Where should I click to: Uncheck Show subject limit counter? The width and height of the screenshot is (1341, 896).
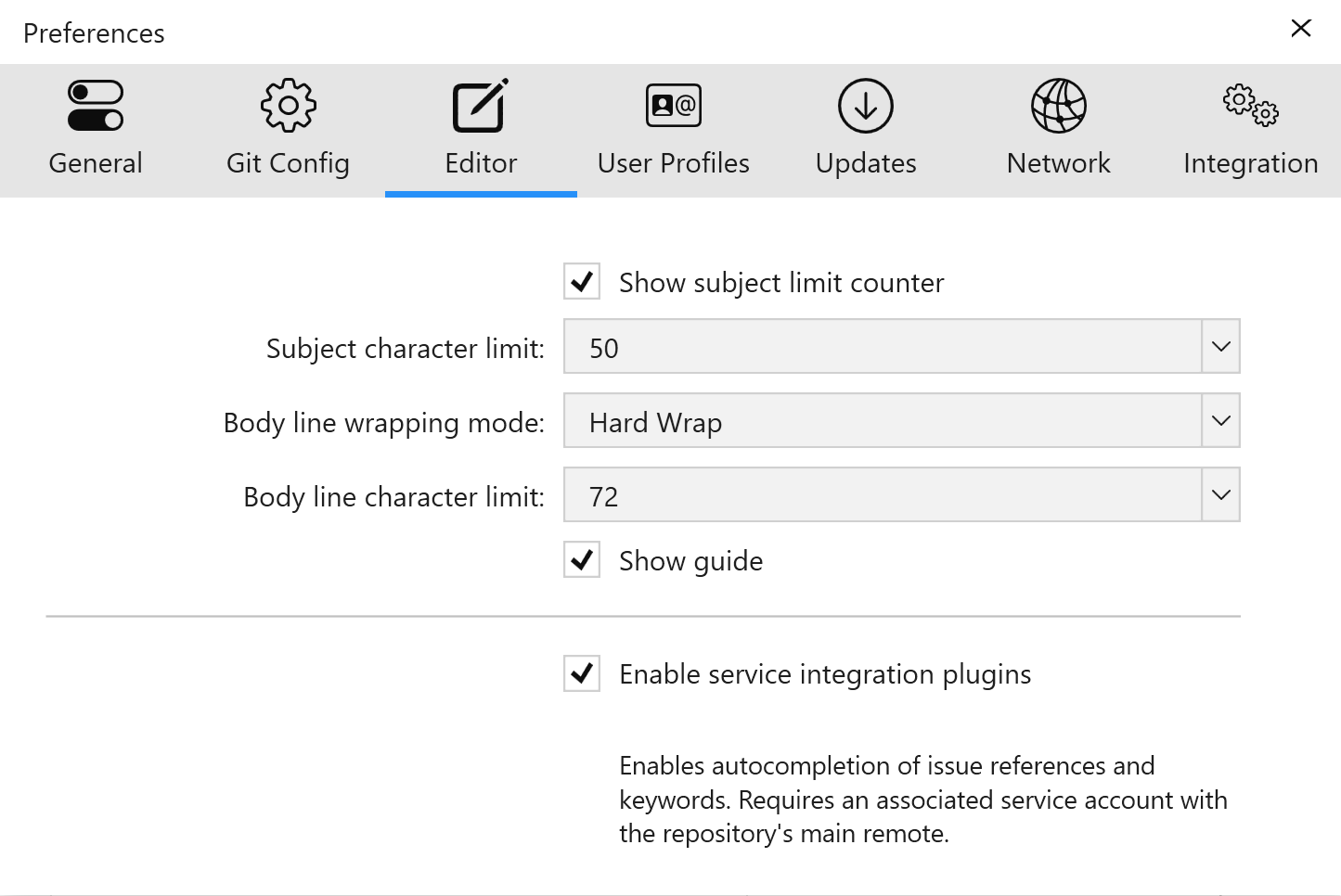(x=581, y=282)
